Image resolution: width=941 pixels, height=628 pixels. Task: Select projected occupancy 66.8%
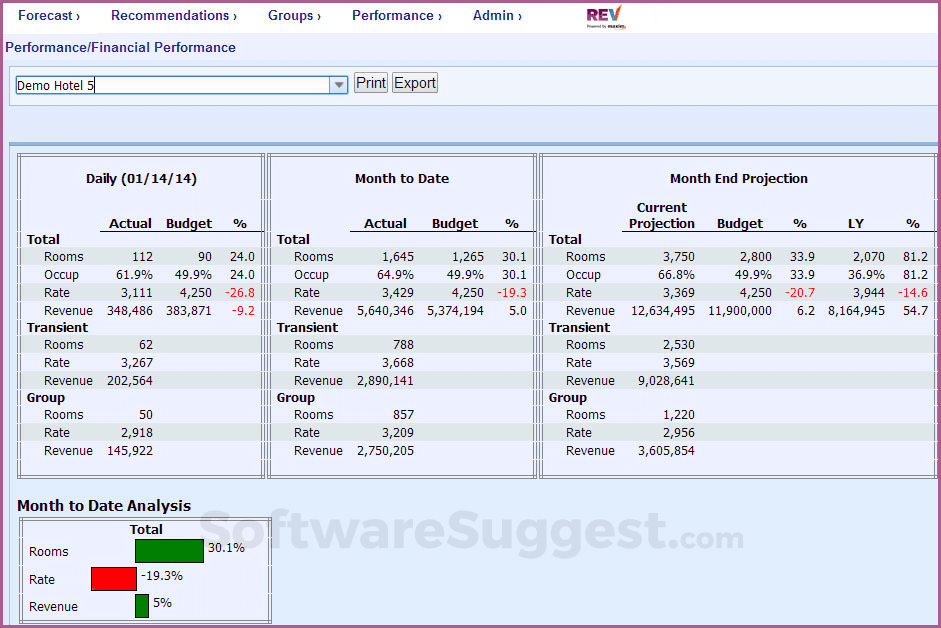click(676, 274)
